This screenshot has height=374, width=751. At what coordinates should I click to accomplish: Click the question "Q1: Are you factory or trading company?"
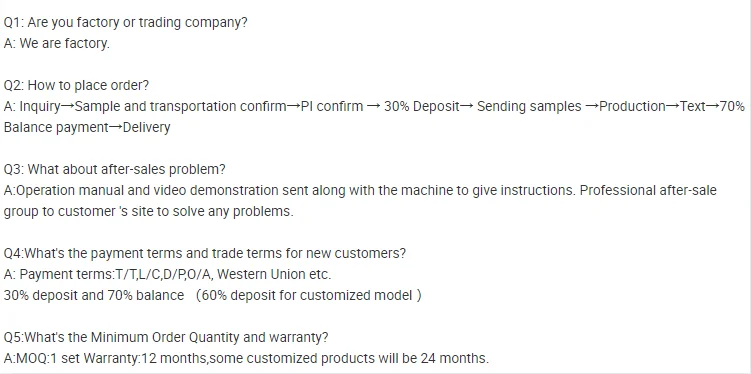(125, 23)
